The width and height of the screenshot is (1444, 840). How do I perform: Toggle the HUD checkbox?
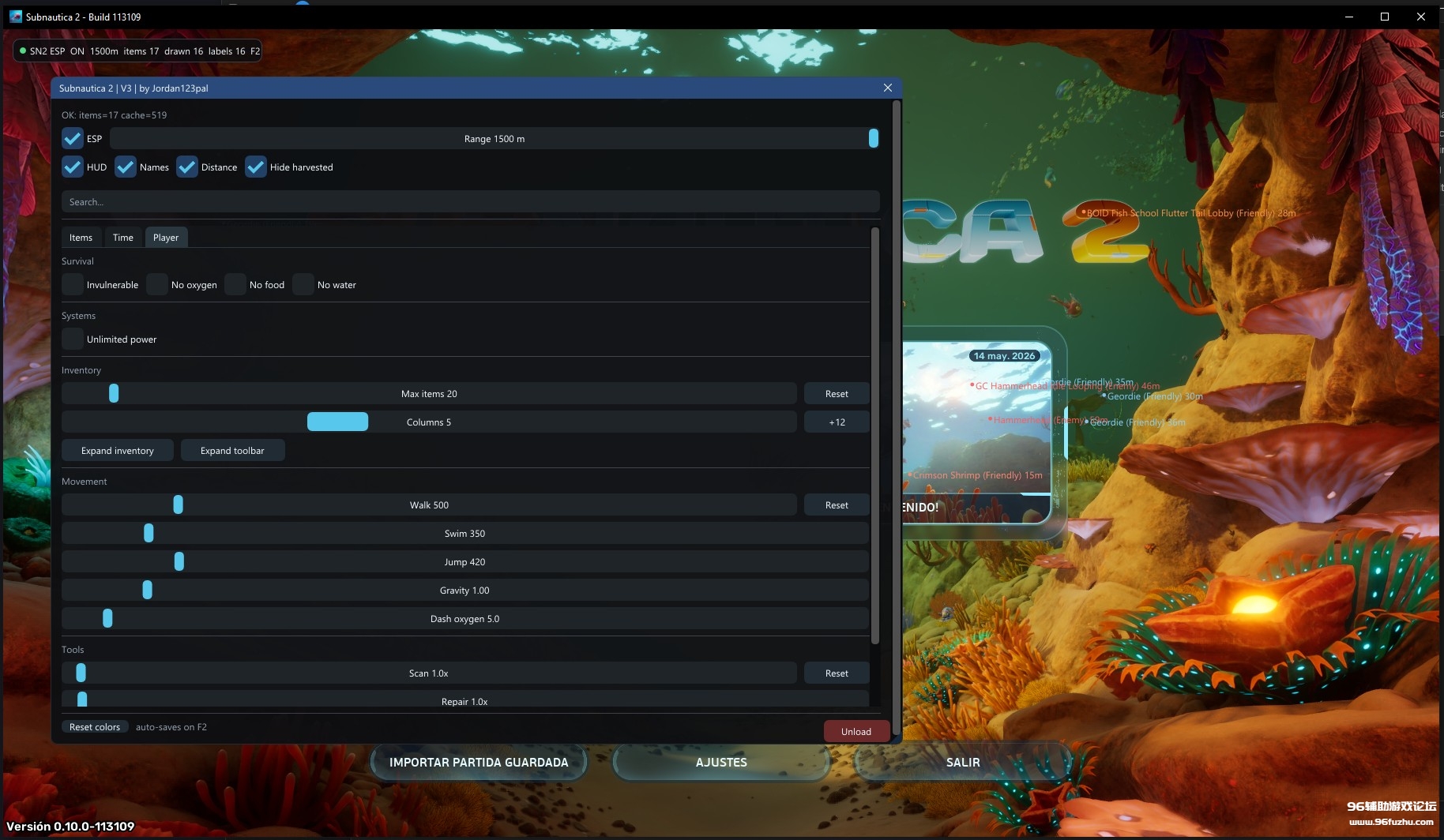[73, 167]
